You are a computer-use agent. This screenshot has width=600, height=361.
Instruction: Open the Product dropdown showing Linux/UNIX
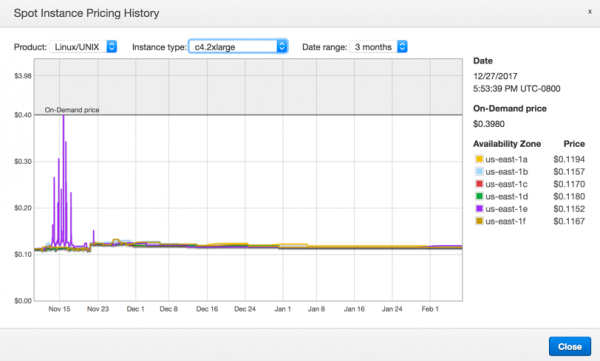(x=83, y=47)
